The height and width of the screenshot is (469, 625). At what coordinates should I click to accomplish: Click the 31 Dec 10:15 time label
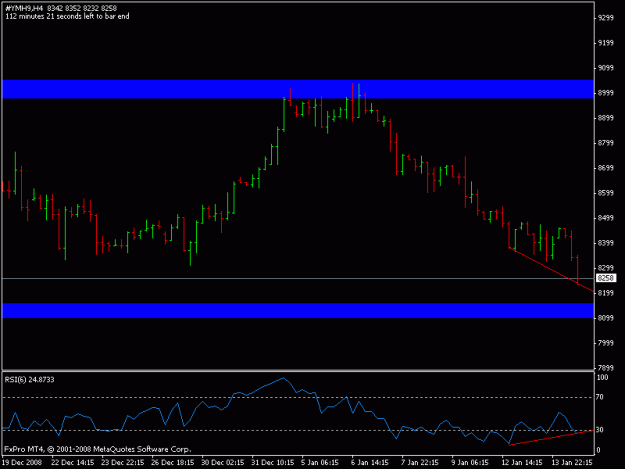click(273, 463)
